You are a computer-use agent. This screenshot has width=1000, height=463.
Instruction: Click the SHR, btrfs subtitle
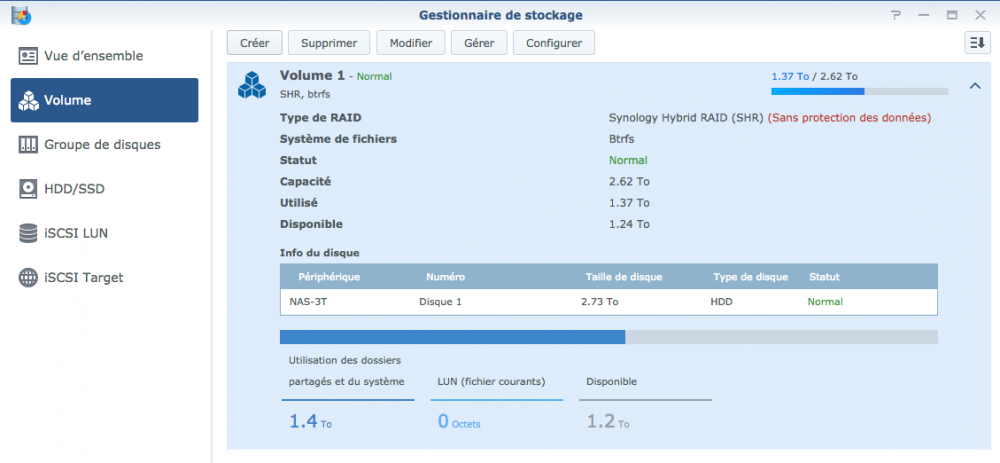coord(304,94)
